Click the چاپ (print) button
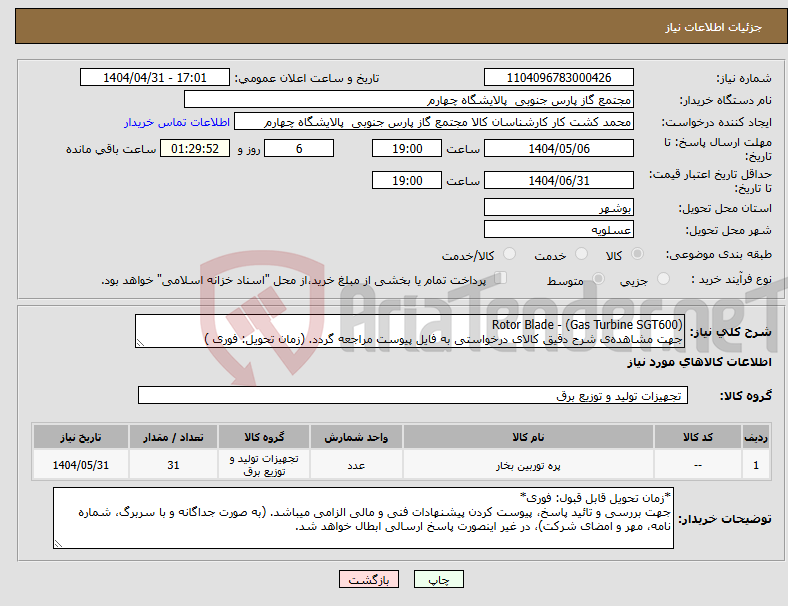 438,579
